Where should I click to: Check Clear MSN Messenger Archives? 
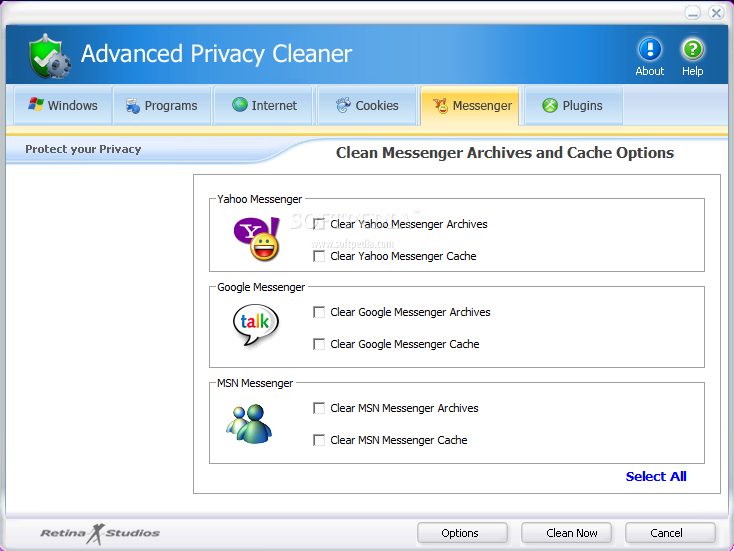[x=319, y=408]
